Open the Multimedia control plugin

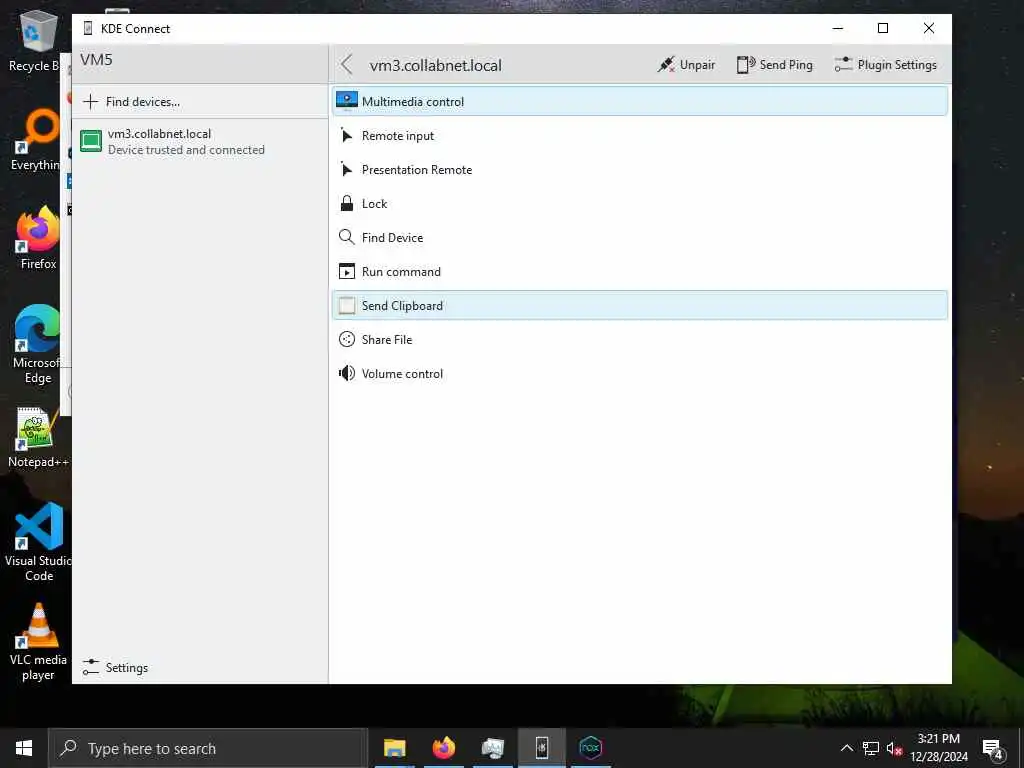[x=639, y=101]
